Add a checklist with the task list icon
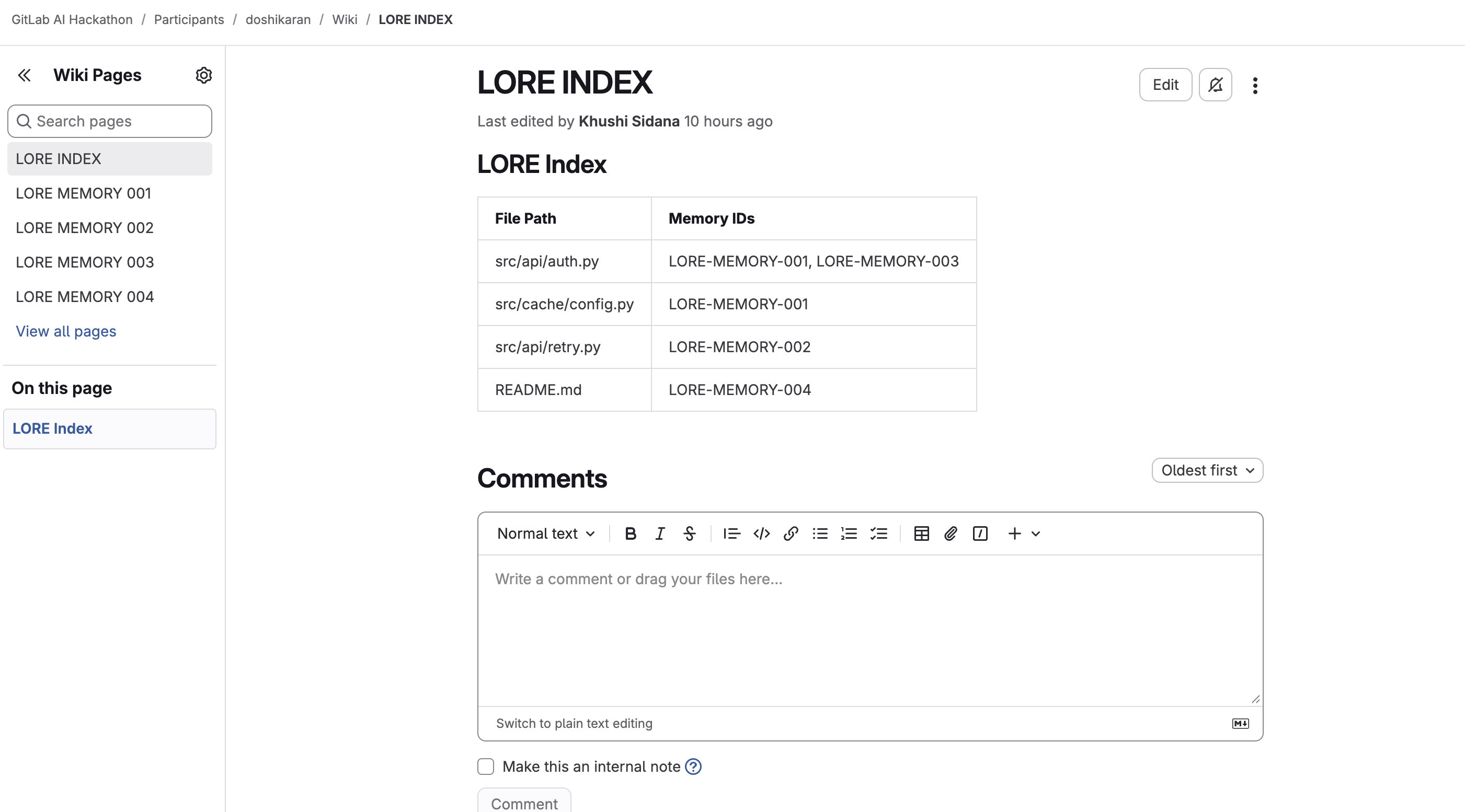The height and width of the screenshot is (812, 1465). (x=879, y=533)
